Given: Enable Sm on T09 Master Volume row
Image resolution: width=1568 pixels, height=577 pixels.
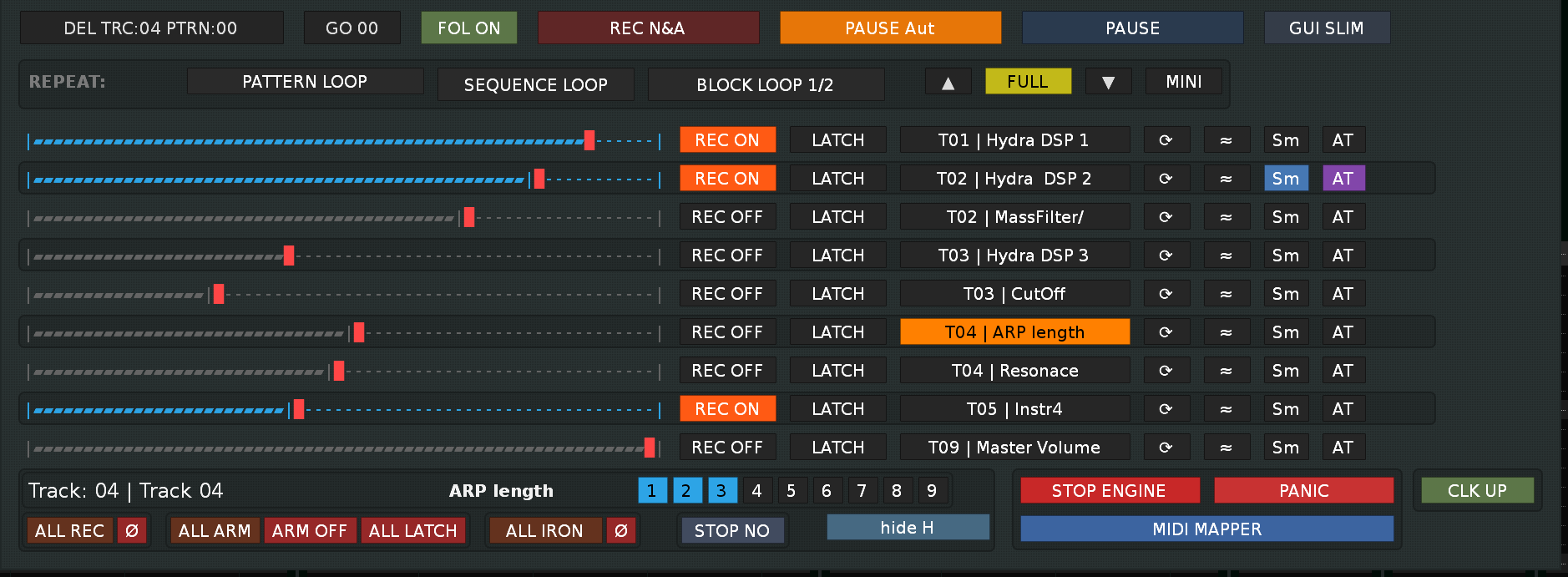Looking at the screenshot, I should [x=1286, y=448].
